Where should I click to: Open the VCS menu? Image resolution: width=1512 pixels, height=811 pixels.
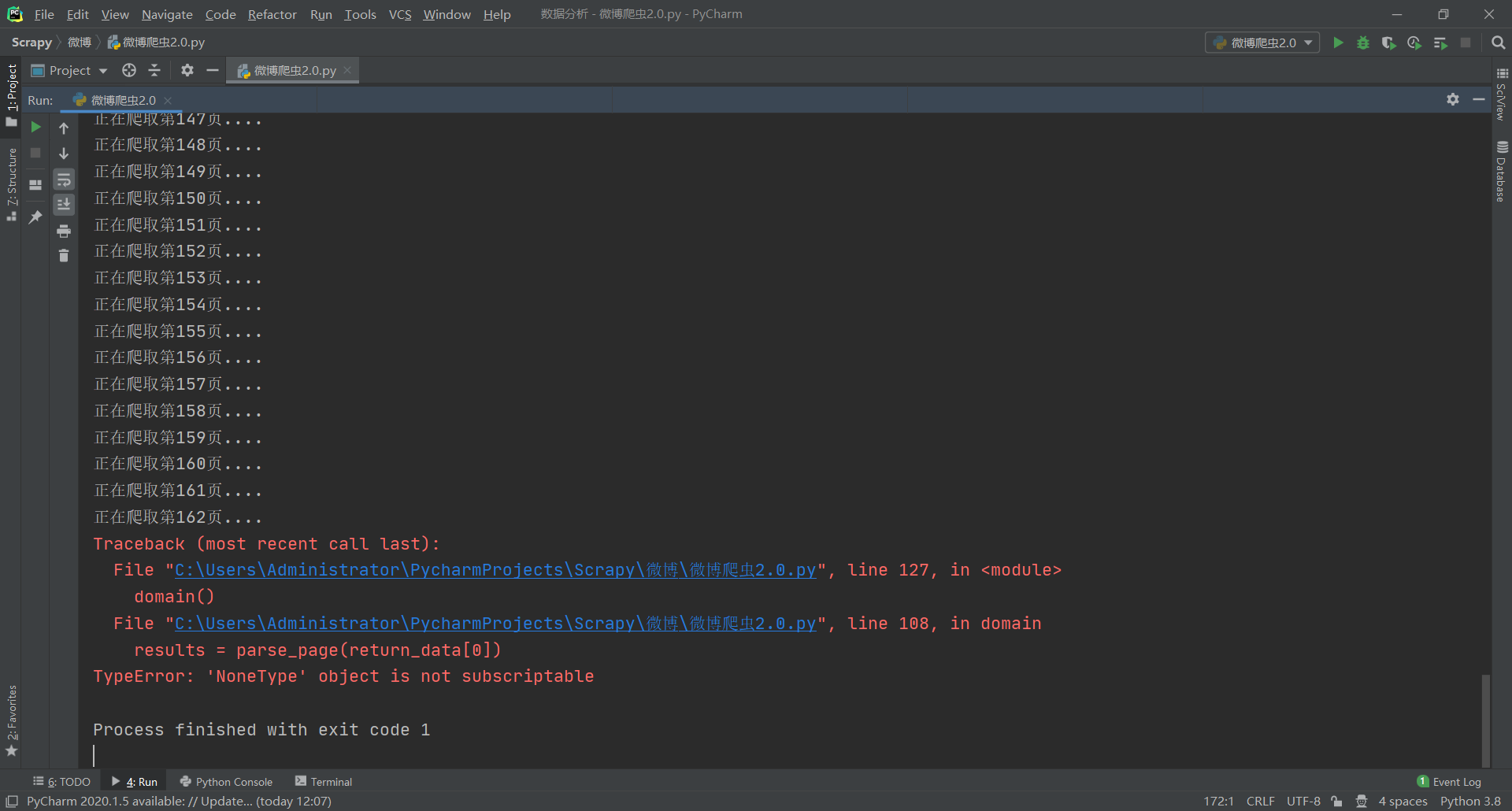400,14
